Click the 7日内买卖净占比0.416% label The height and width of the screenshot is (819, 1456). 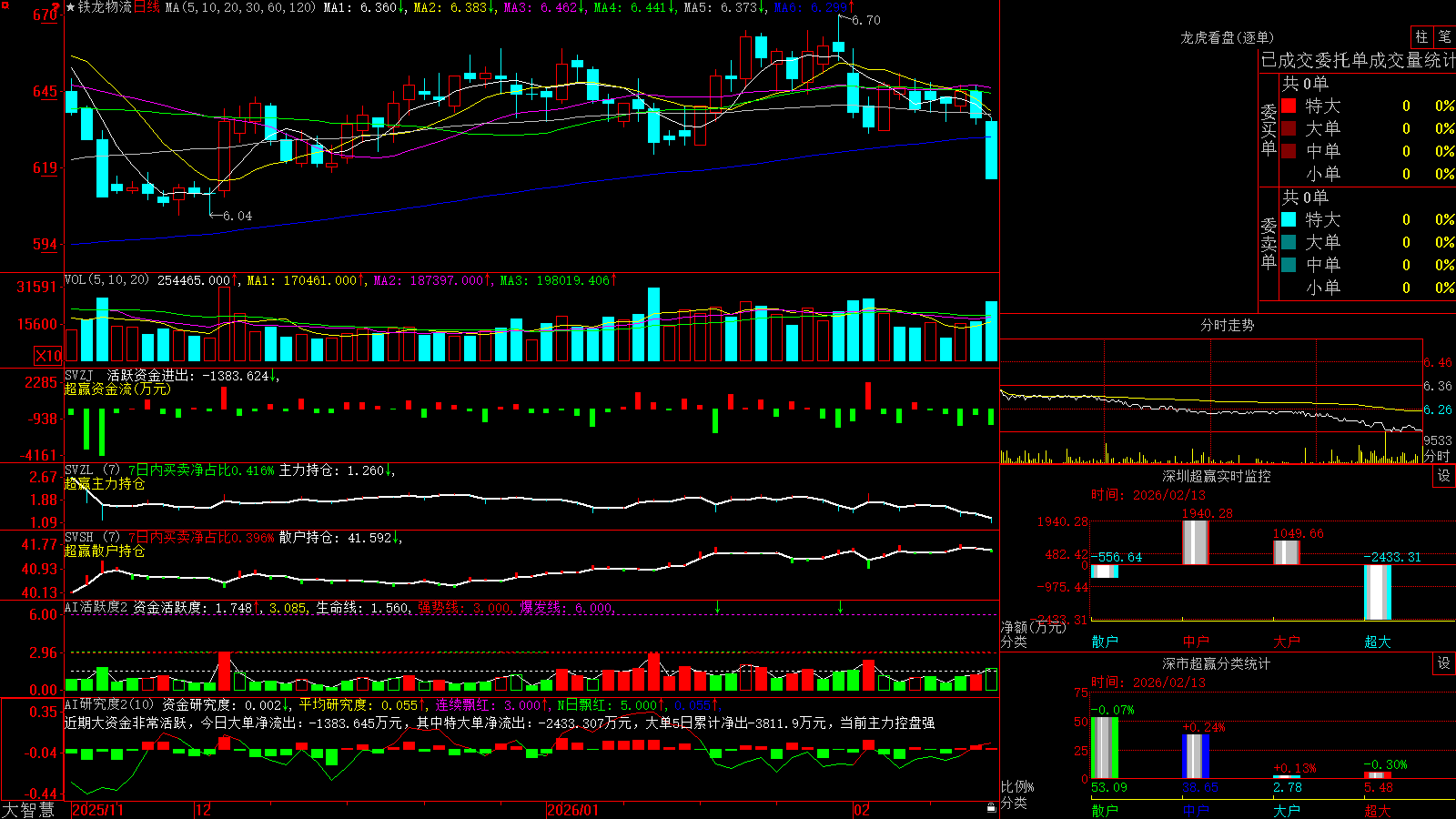pyautogui.click(x=201, y=470)
